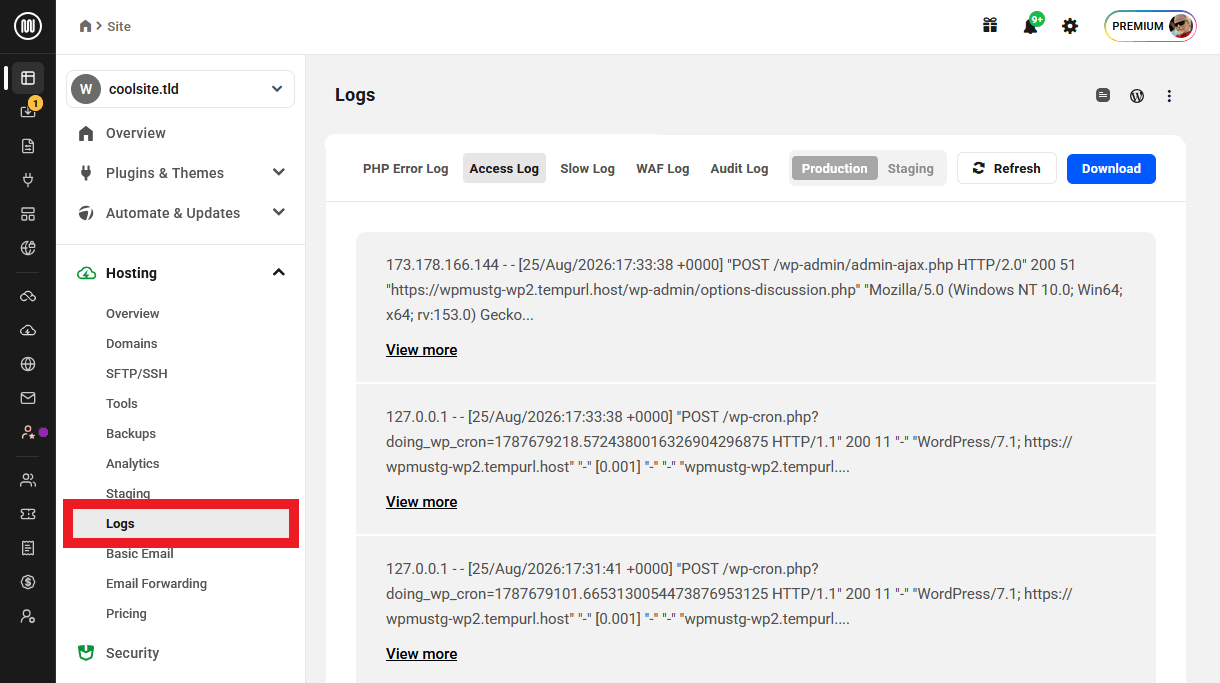Open the coolsite.tld site selector dropdown
Viewport: 1220px width, 683px height.
coord(181,89)
